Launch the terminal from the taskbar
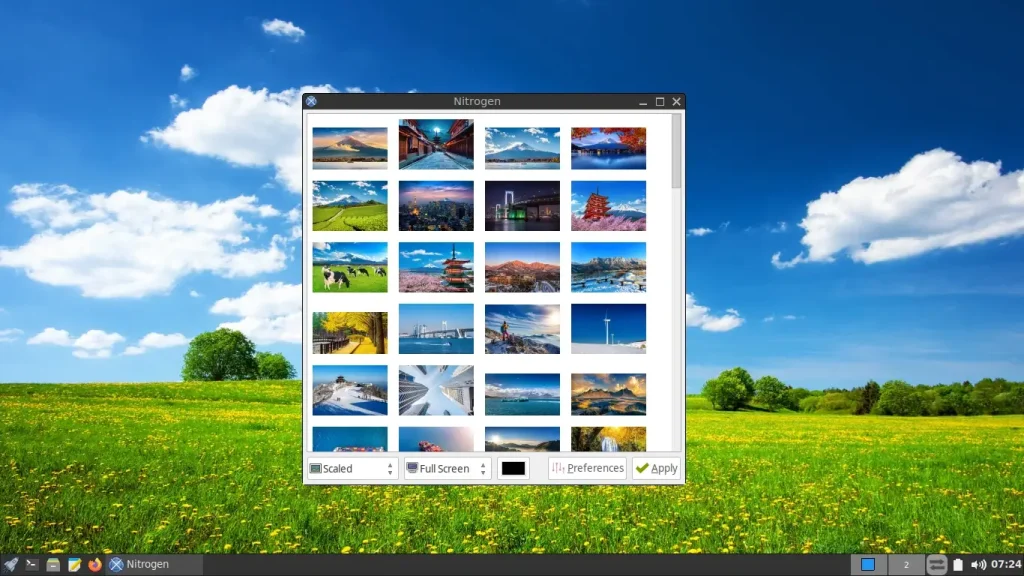Screen dimensions: 1024x576 (x=31, y=564)
